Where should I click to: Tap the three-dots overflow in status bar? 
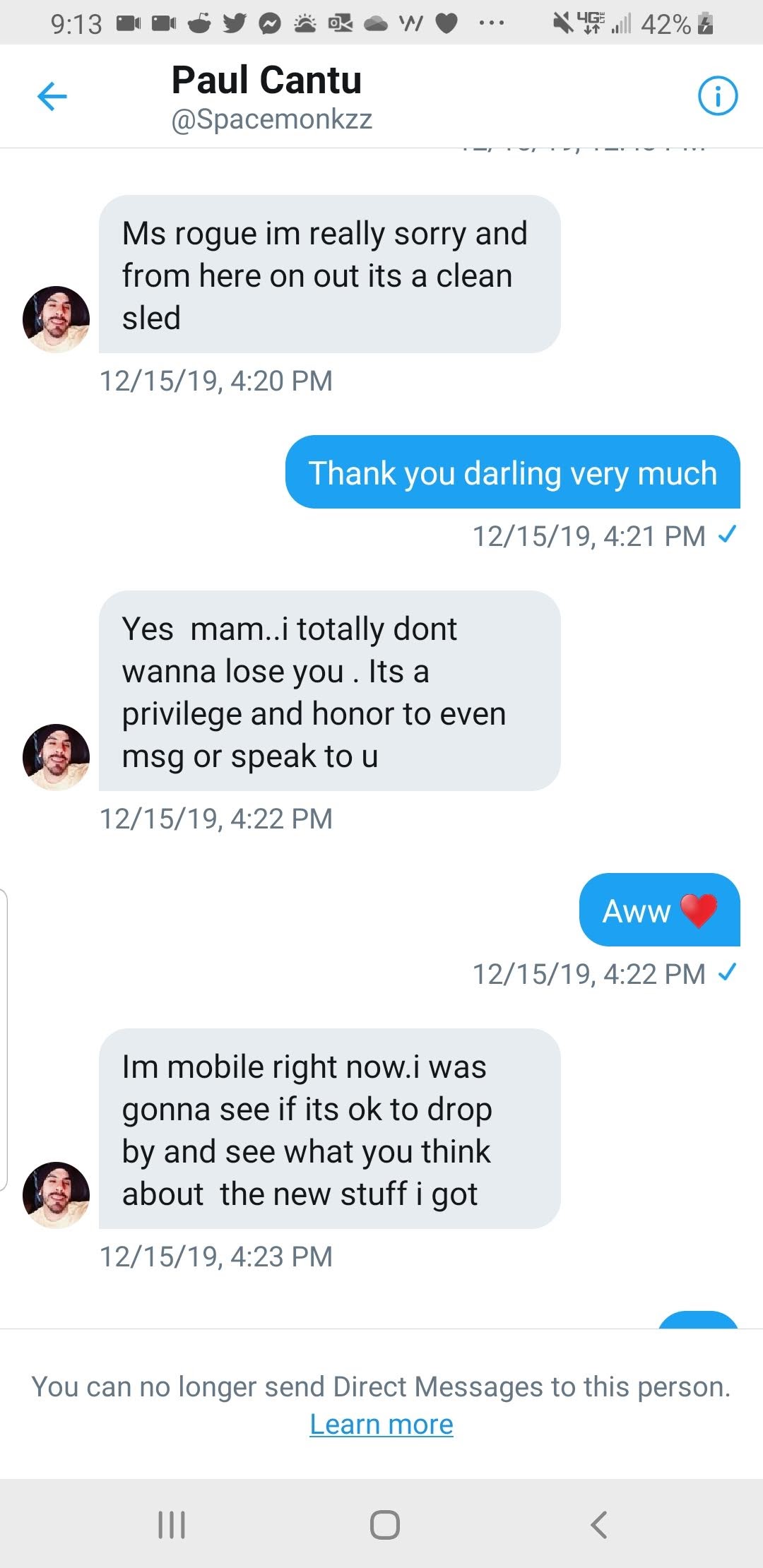click(491, 24)
